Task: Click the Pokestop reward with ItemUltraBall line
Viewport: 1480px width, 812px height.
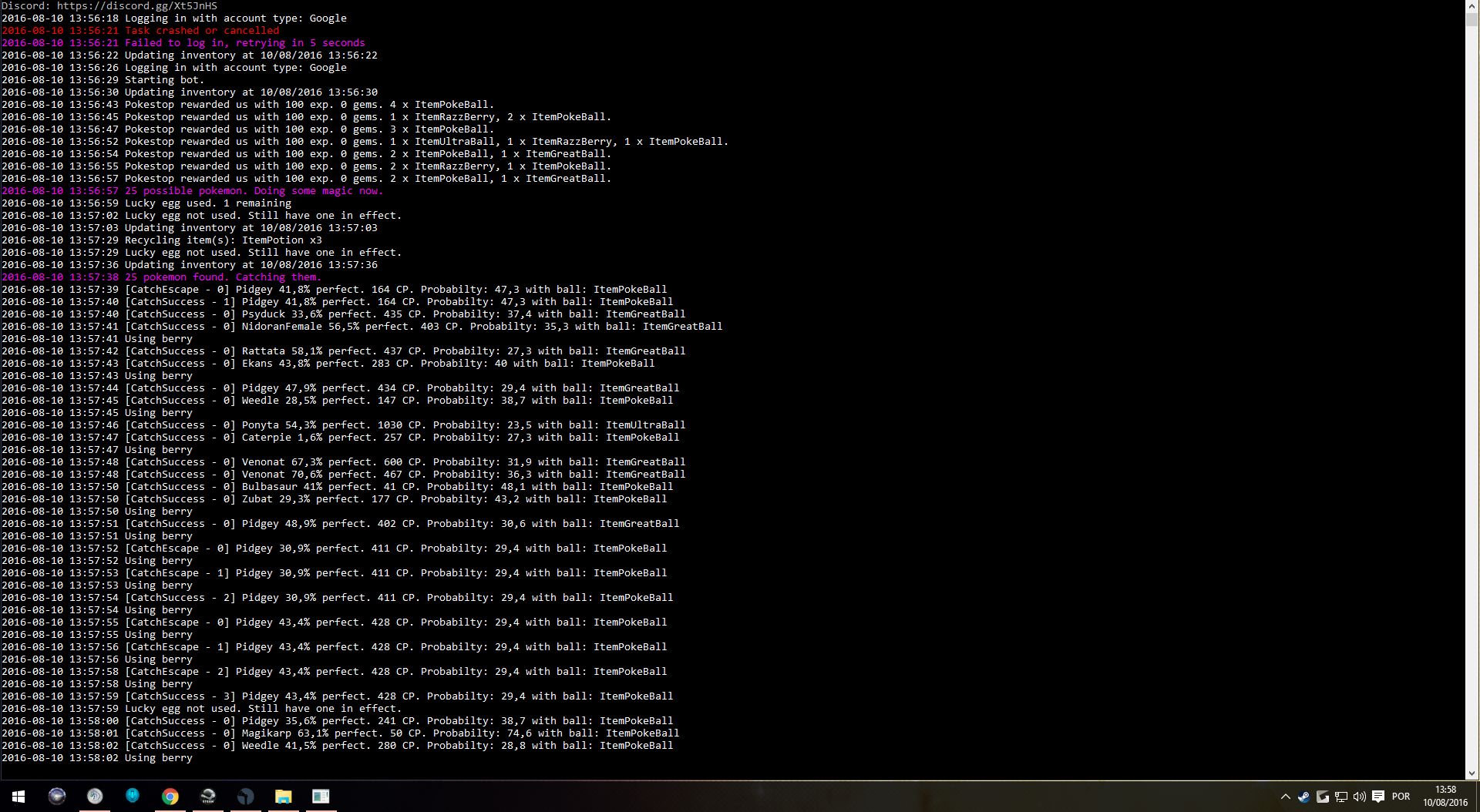Action: [x=365, y=142]
